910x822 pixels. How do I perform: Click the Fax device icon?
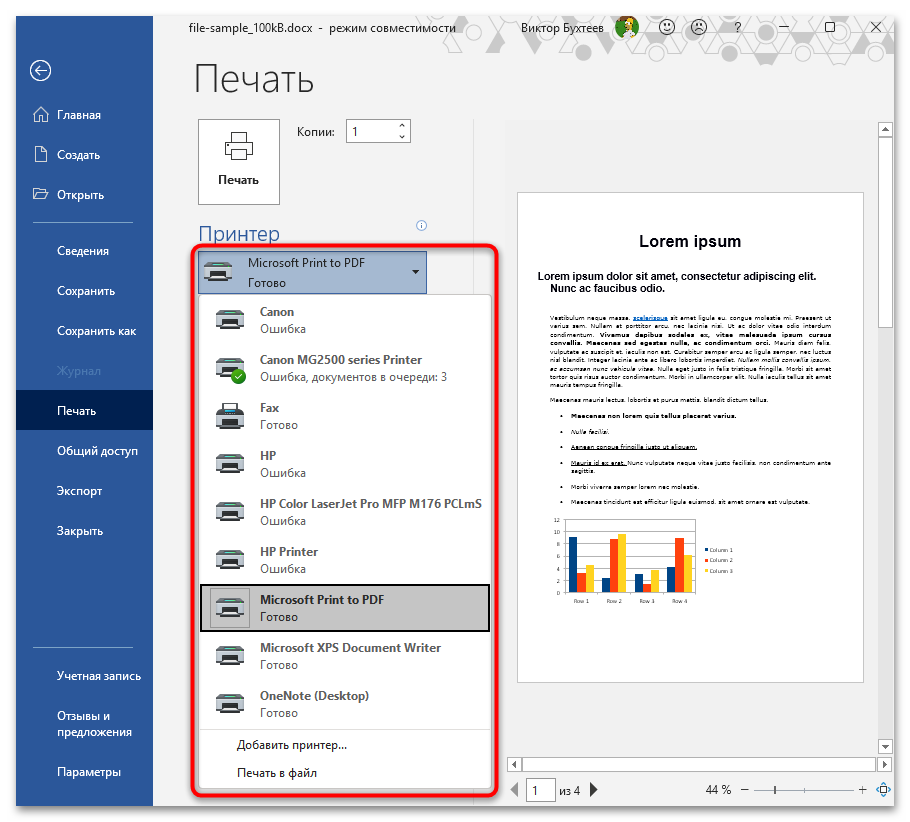pos(230,416)
